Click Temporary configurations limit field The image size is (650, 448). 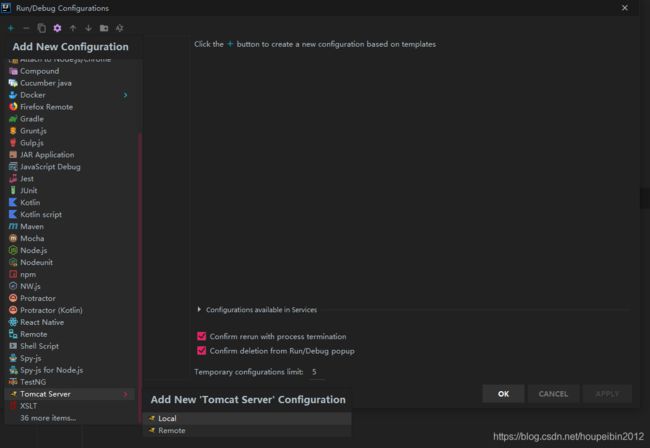coord(317,372)
